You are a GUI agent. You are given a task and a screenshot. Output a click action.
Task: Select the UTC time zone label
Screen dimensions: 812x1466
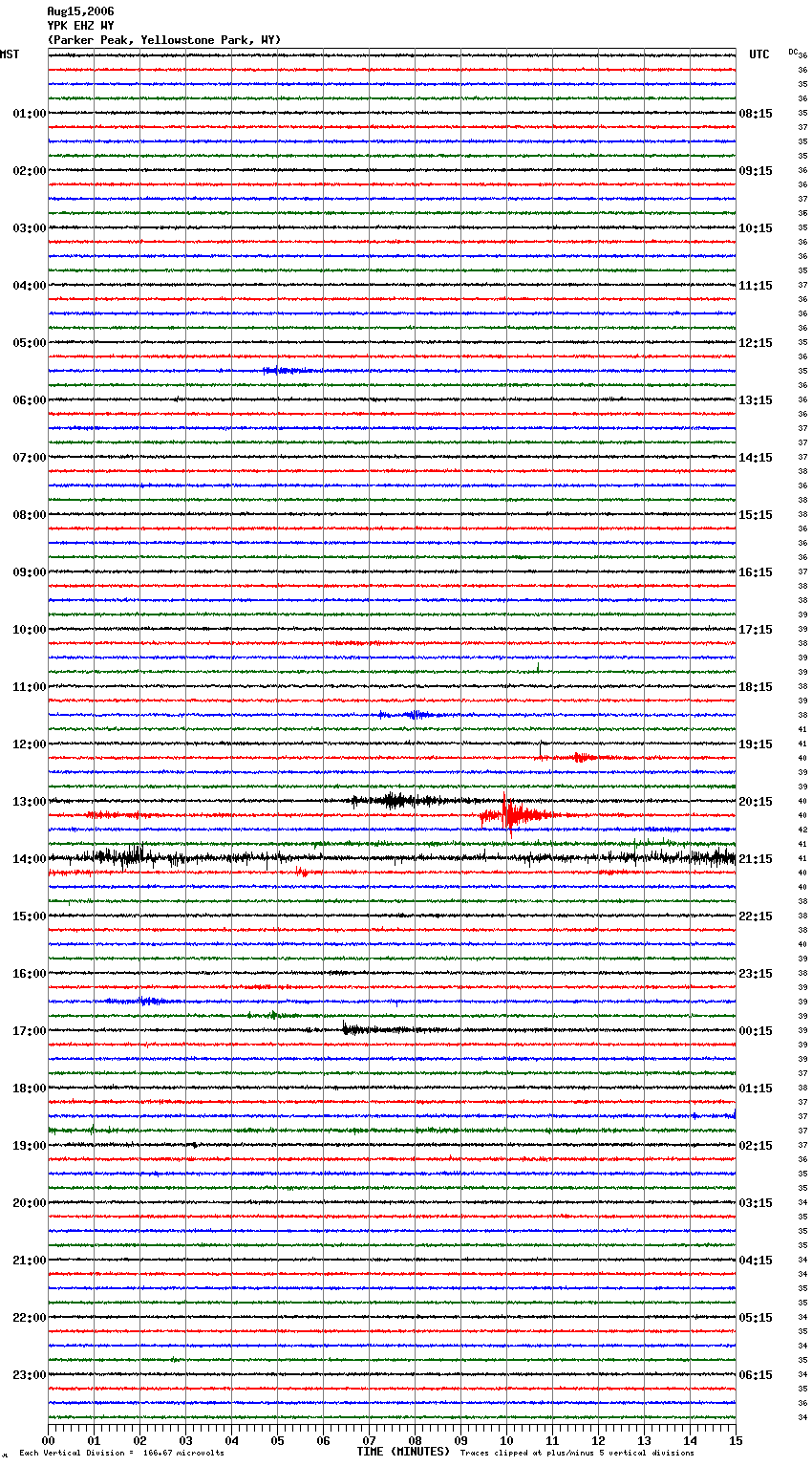759,54
